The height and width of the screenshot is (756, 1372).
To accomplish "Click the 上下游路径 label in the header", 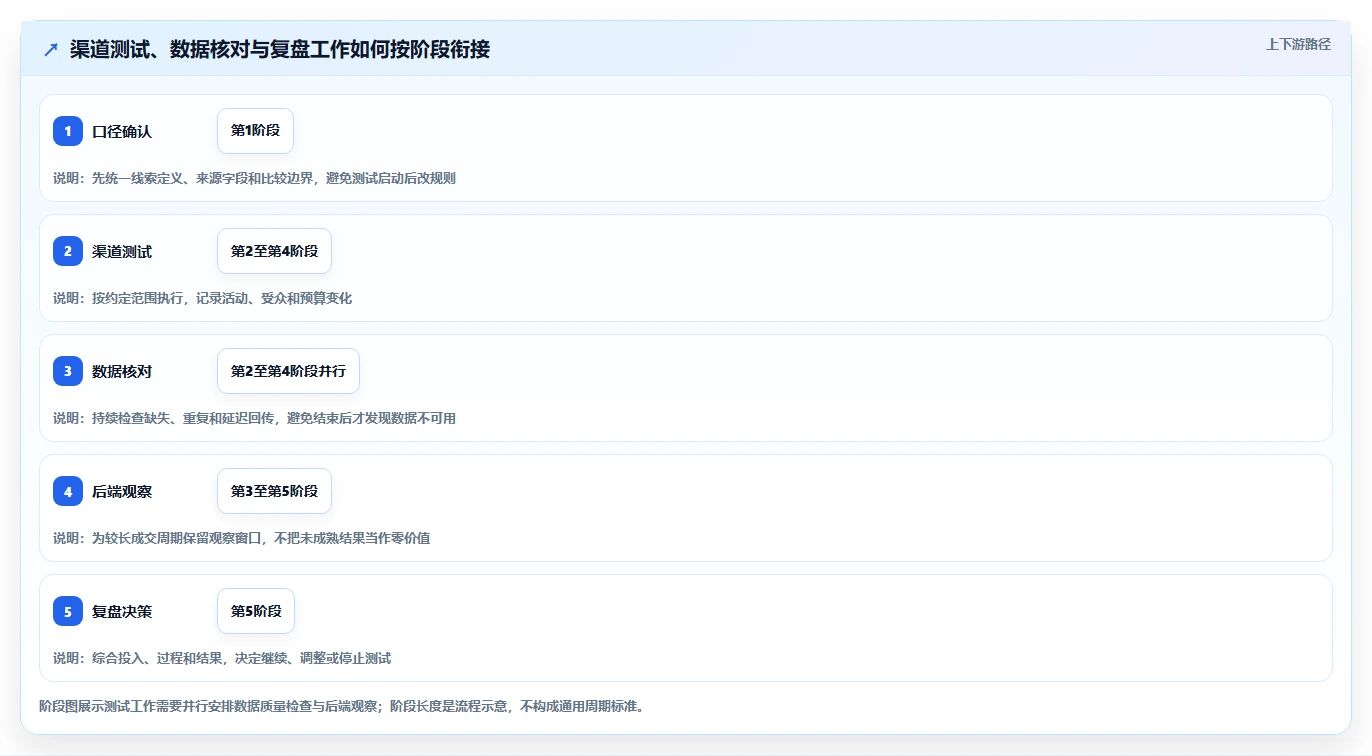I will [1298, 44].
